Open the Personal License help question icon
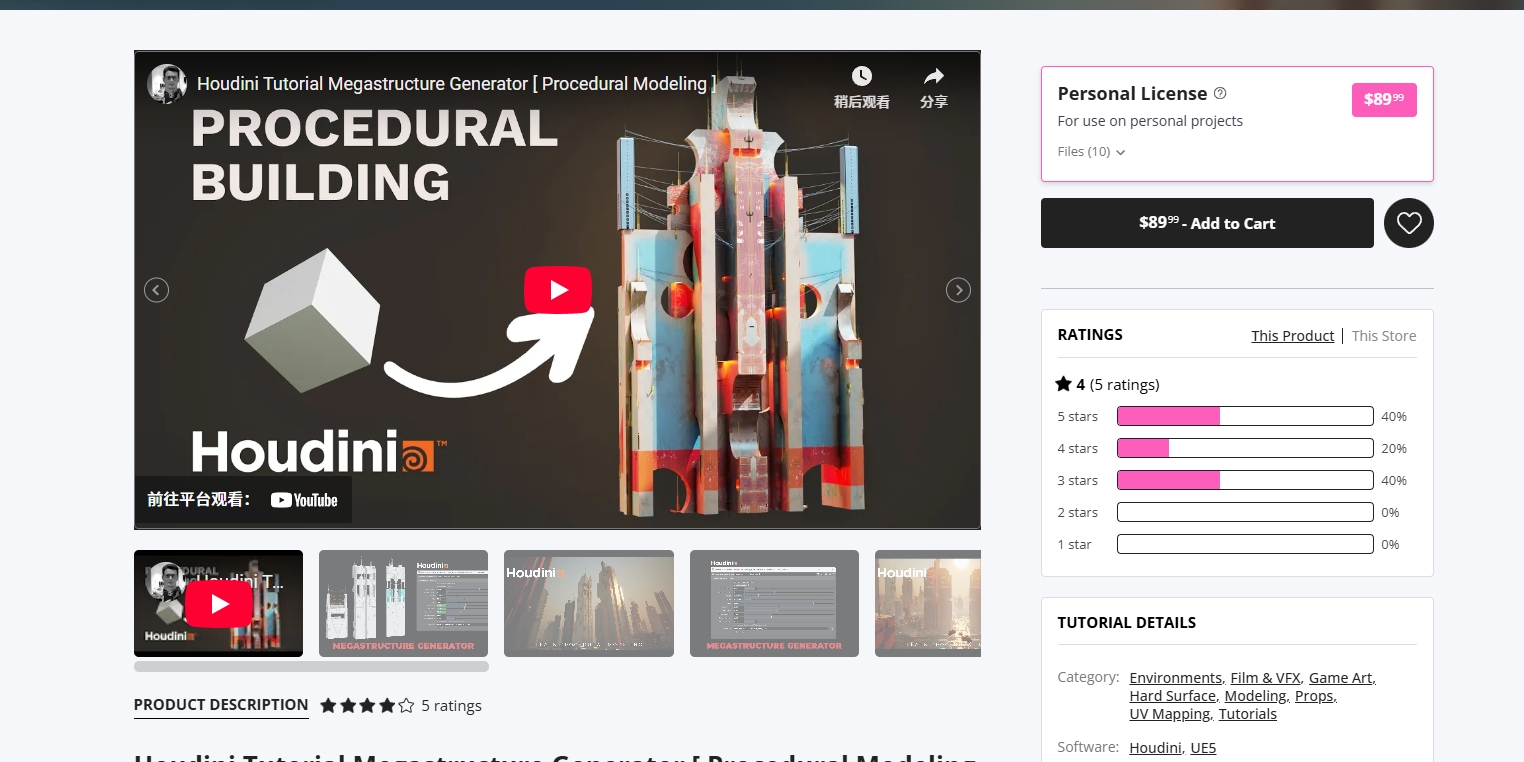Viewport: 1524px width, 762px height. coord(1220,93)
